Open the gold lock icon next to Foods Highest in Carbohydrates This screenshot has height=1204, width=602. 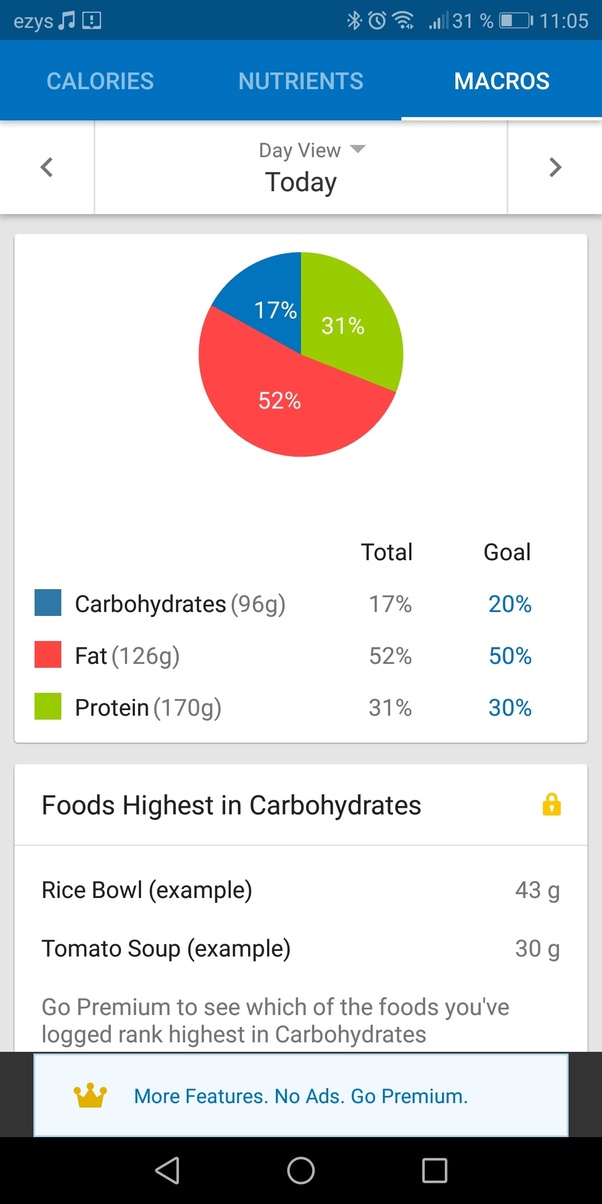click(550, 805)
